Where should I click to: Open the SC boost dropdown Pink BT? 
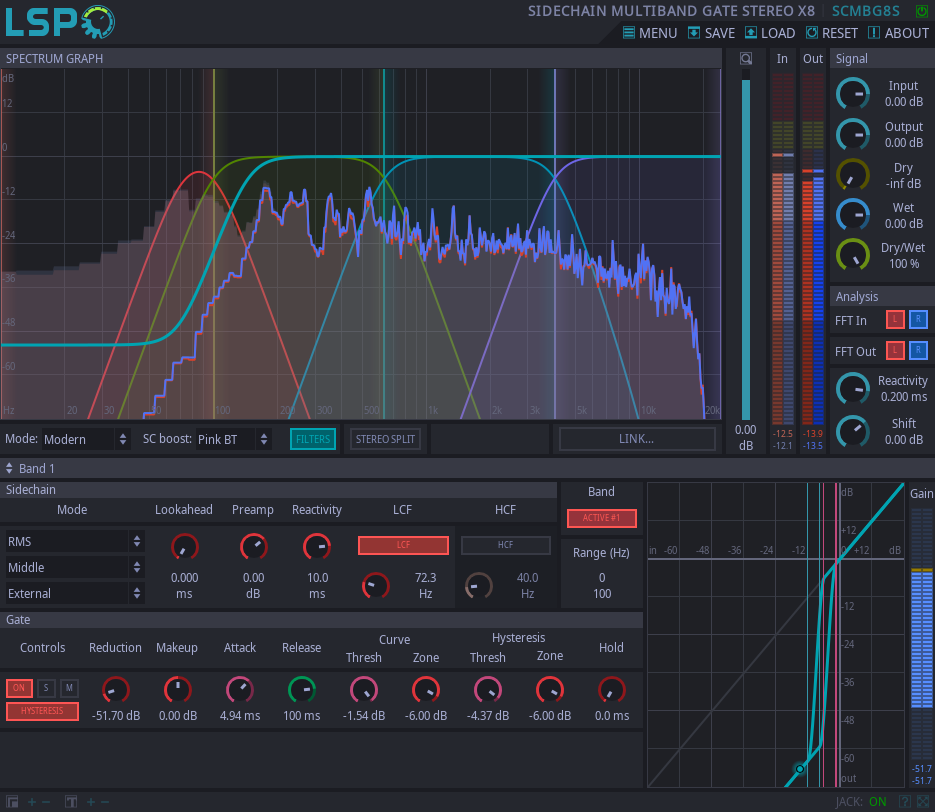233,439
